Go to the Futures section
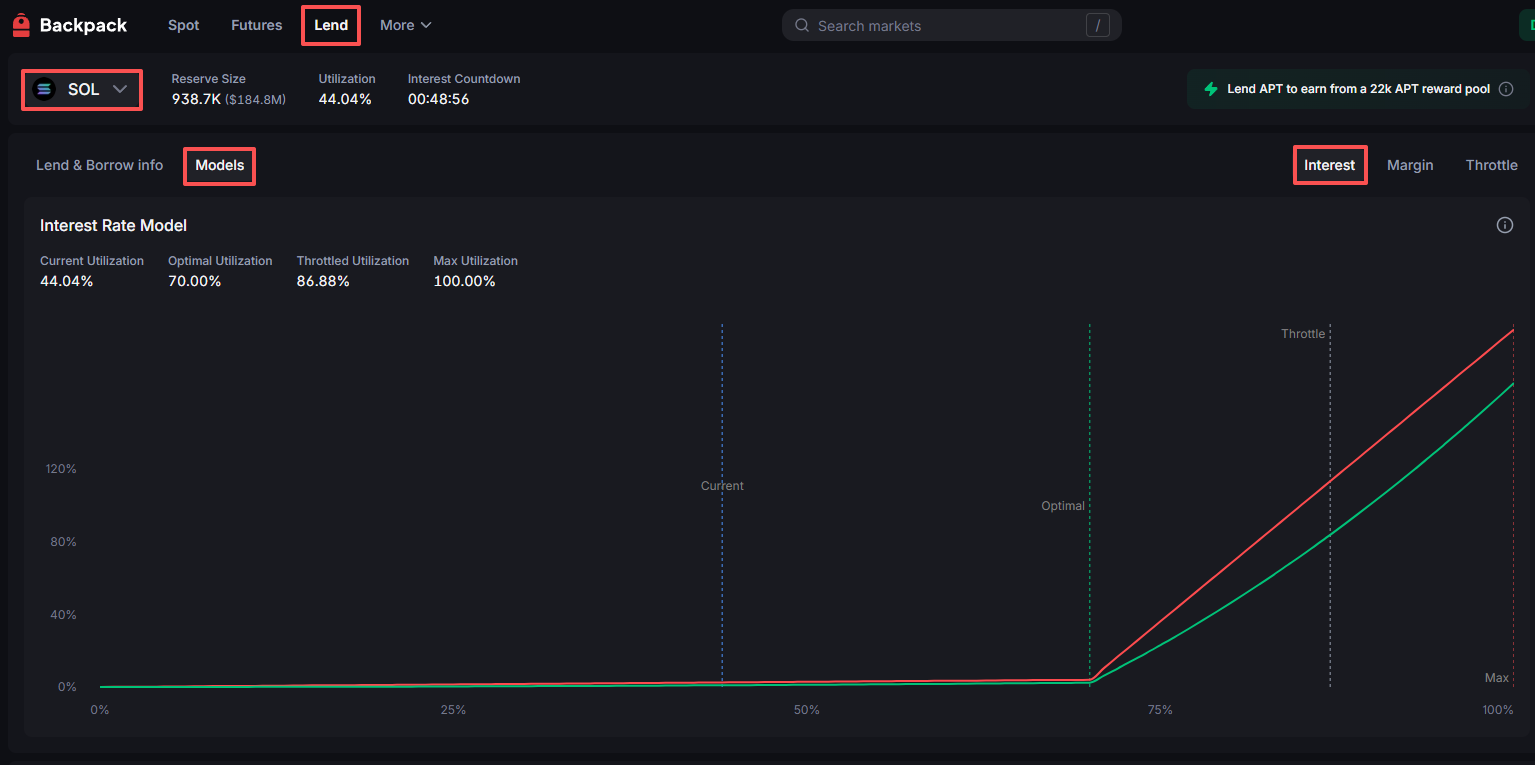 coord(257,25)
